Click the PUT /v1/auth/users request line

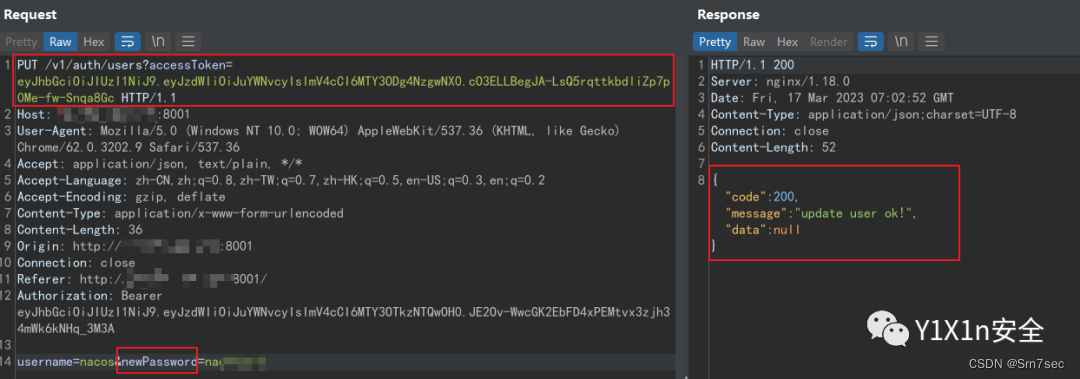tap(125, 65)
